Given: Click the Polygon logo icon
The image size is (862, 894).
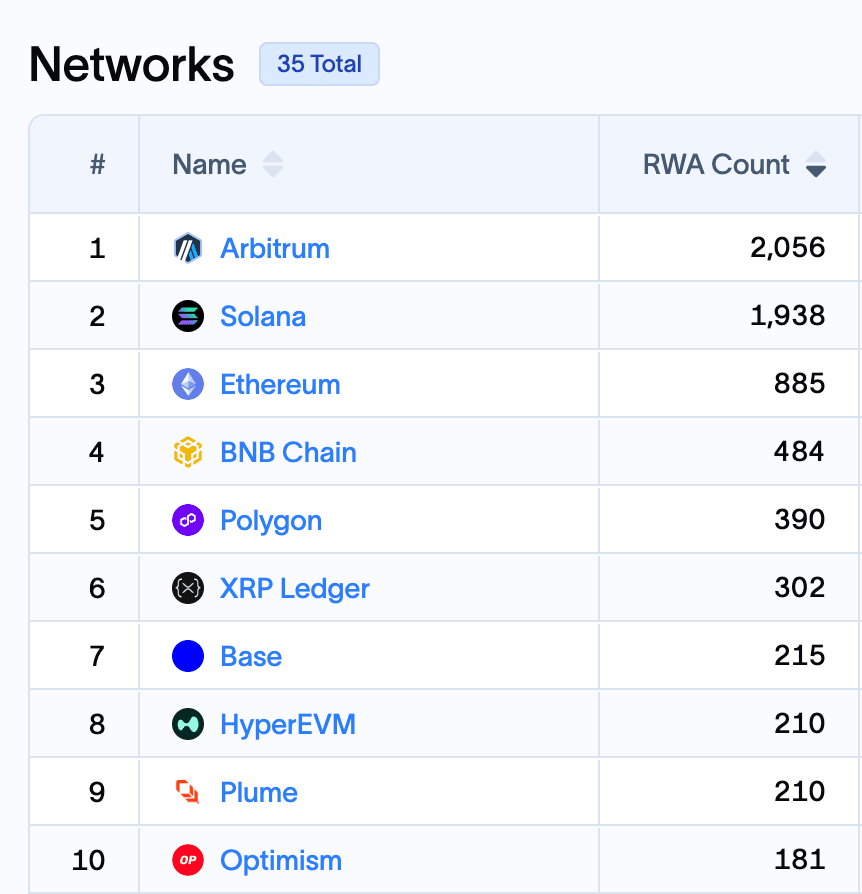Looking at the screenshot, I should coord(188,520).
